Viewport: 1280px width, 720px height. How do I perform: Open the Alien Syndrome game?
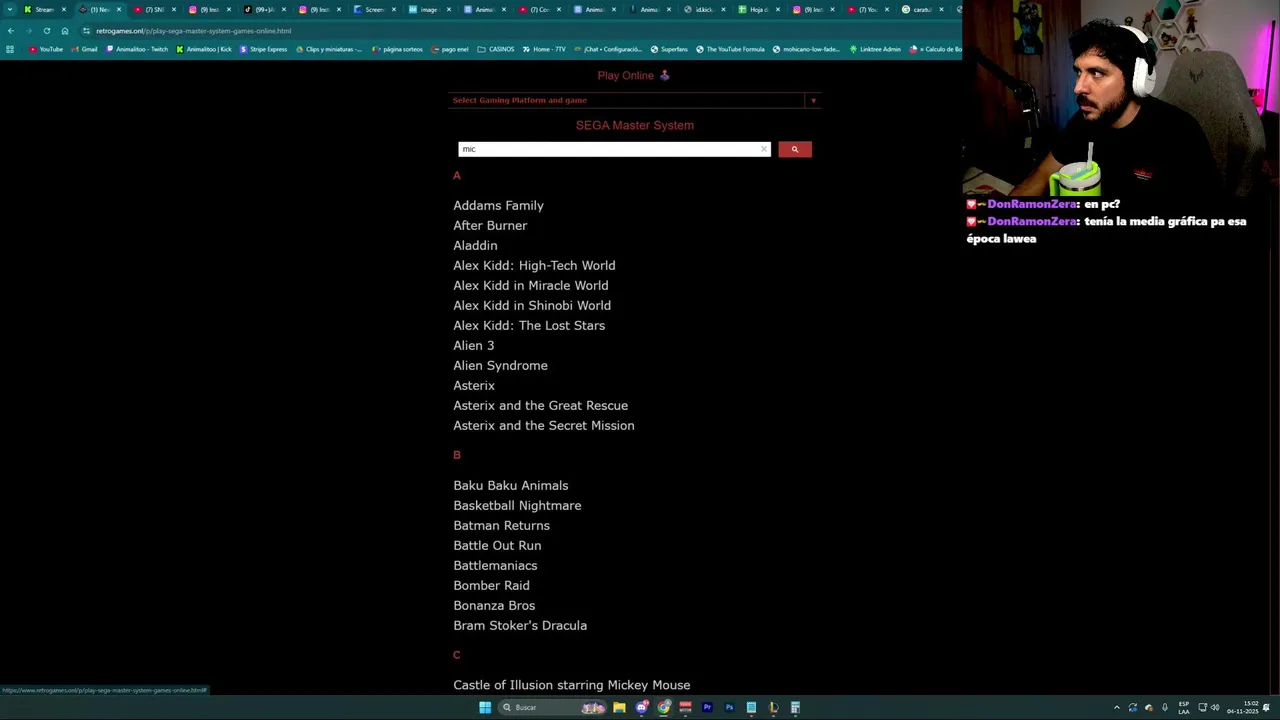(500, 365)
